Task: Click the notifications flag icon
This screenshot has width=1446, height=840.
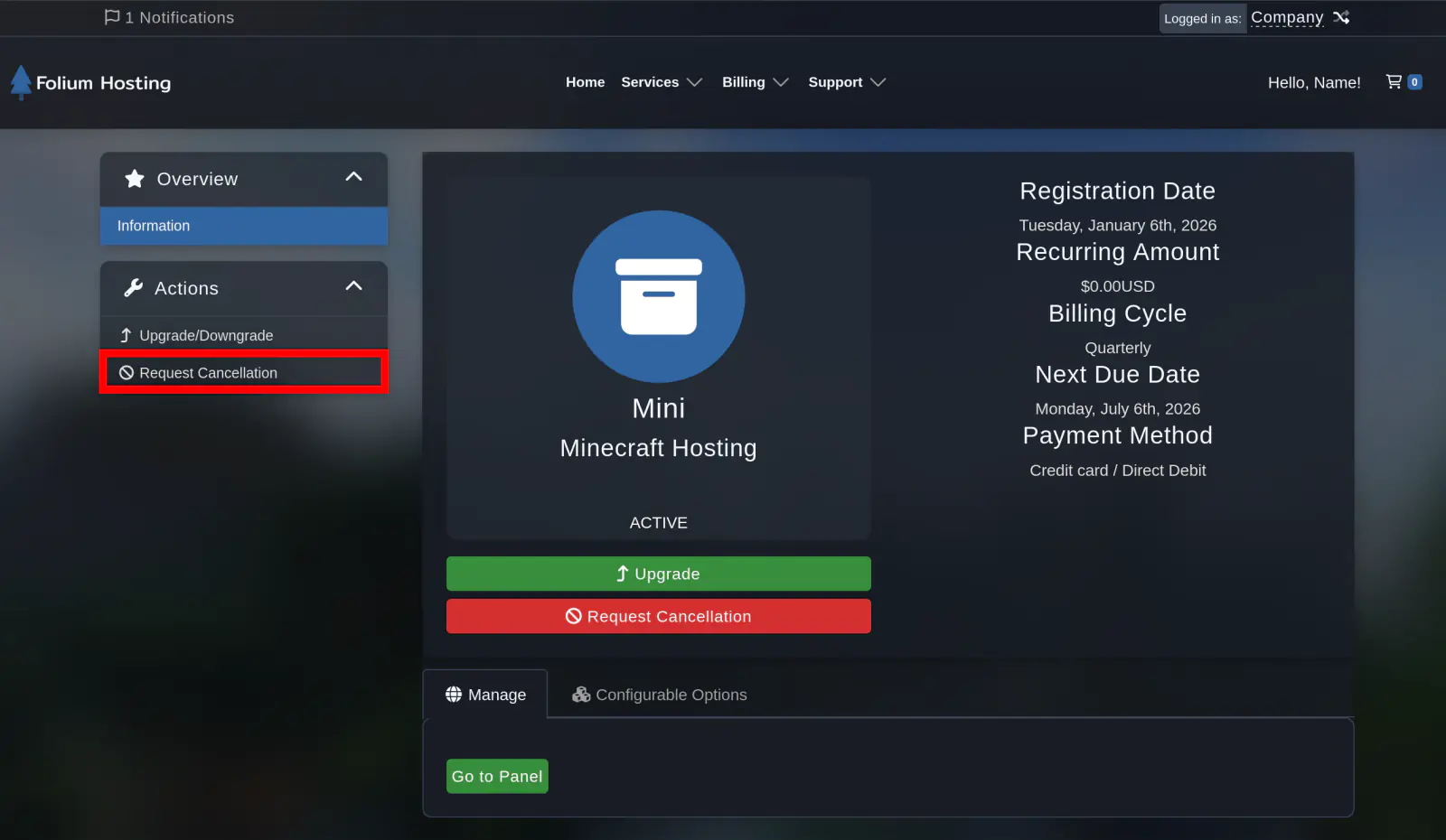Action: point(112,17)
